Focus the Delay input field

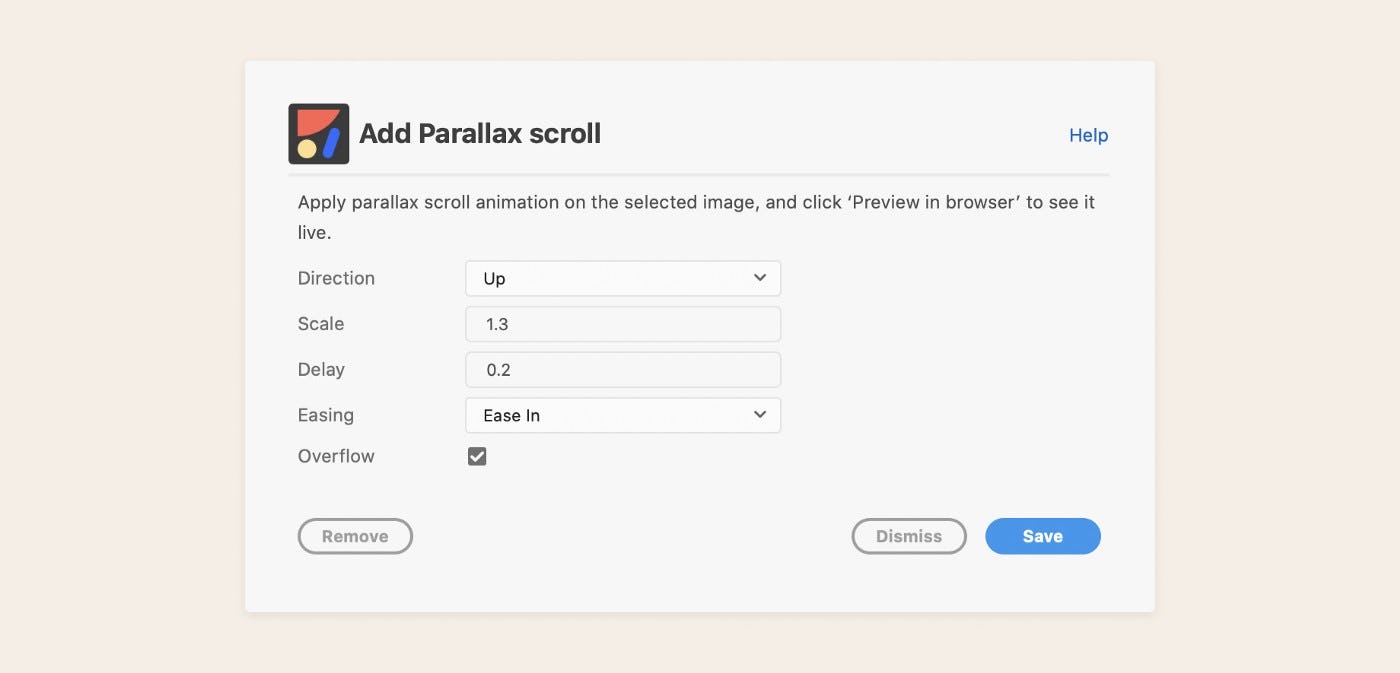coord(622,370)
